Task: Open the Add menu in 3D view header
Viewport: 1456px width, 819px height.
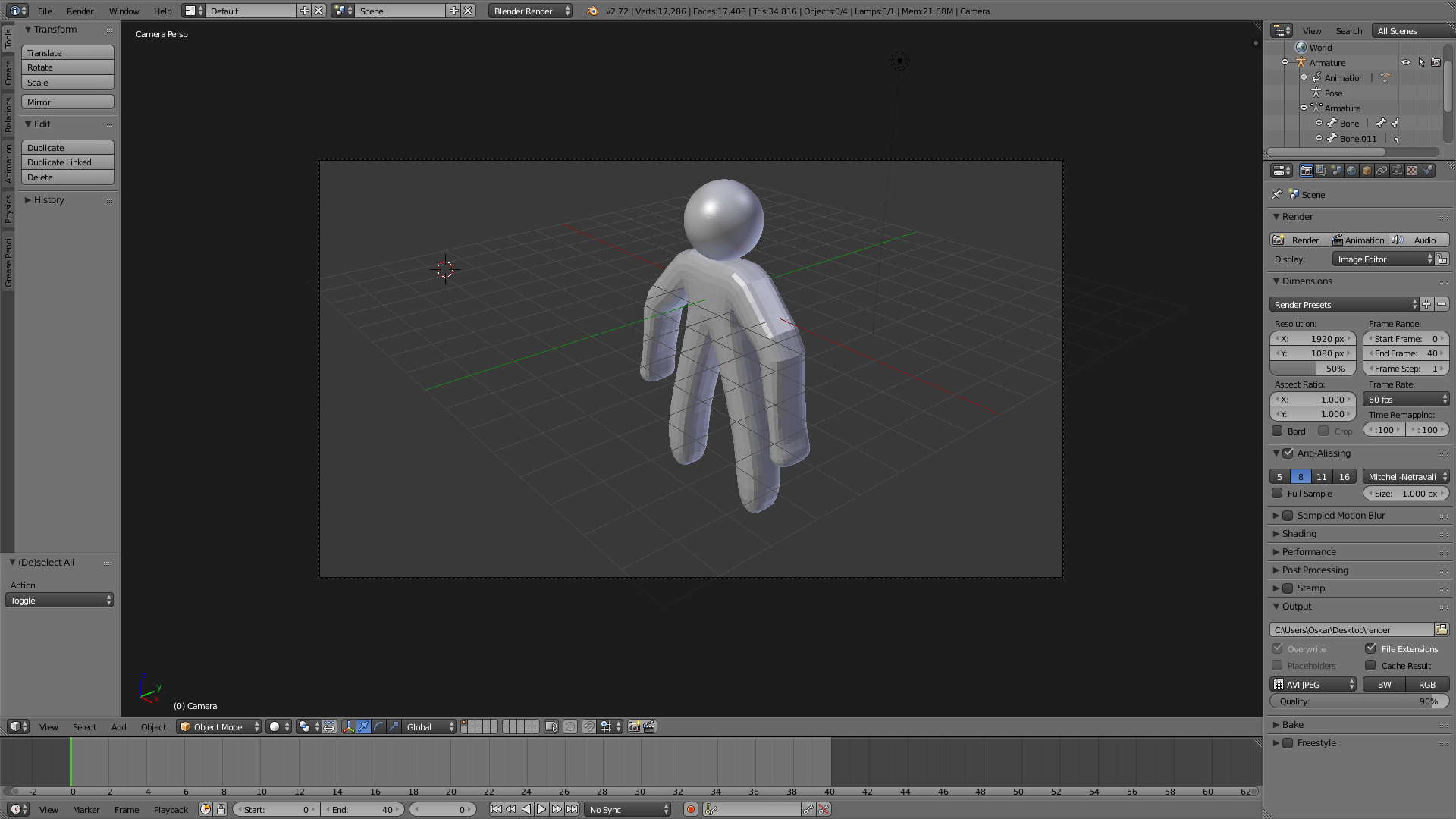Action: tap(119, 726)
